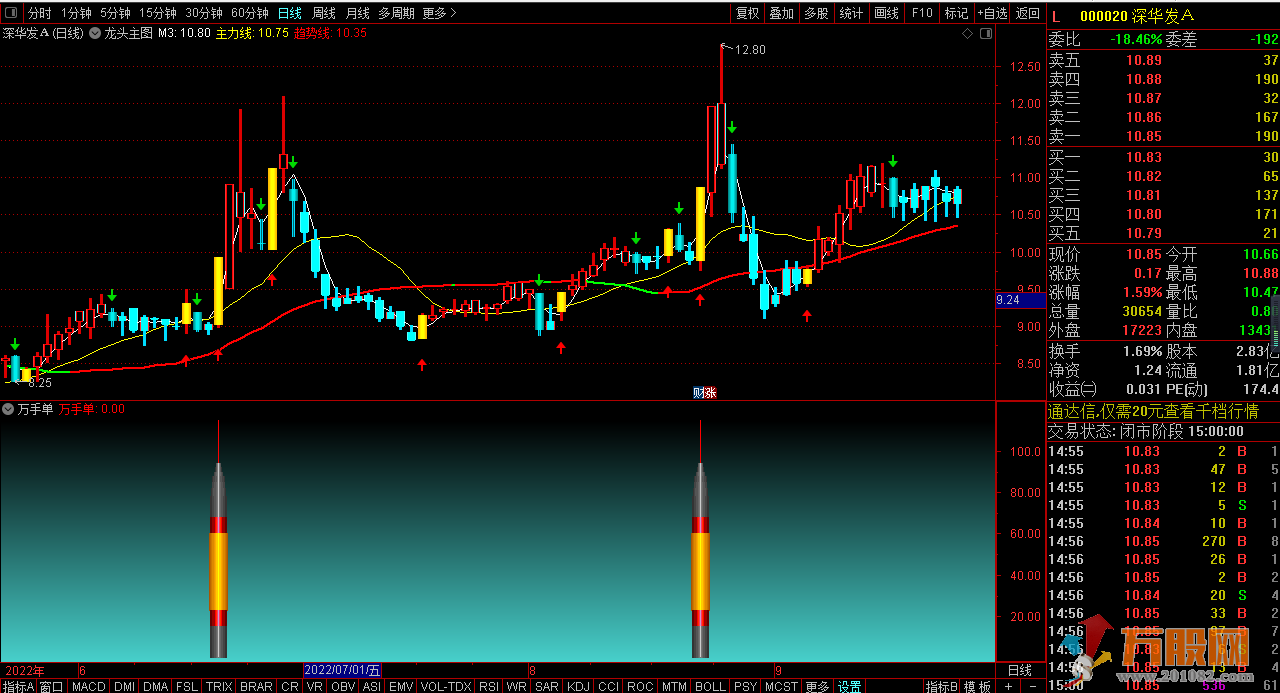This screenshot has height=693, width=1280.
Task: Select the MTM indicator tab
Action: pyautogui.click(x=675, y=686)
